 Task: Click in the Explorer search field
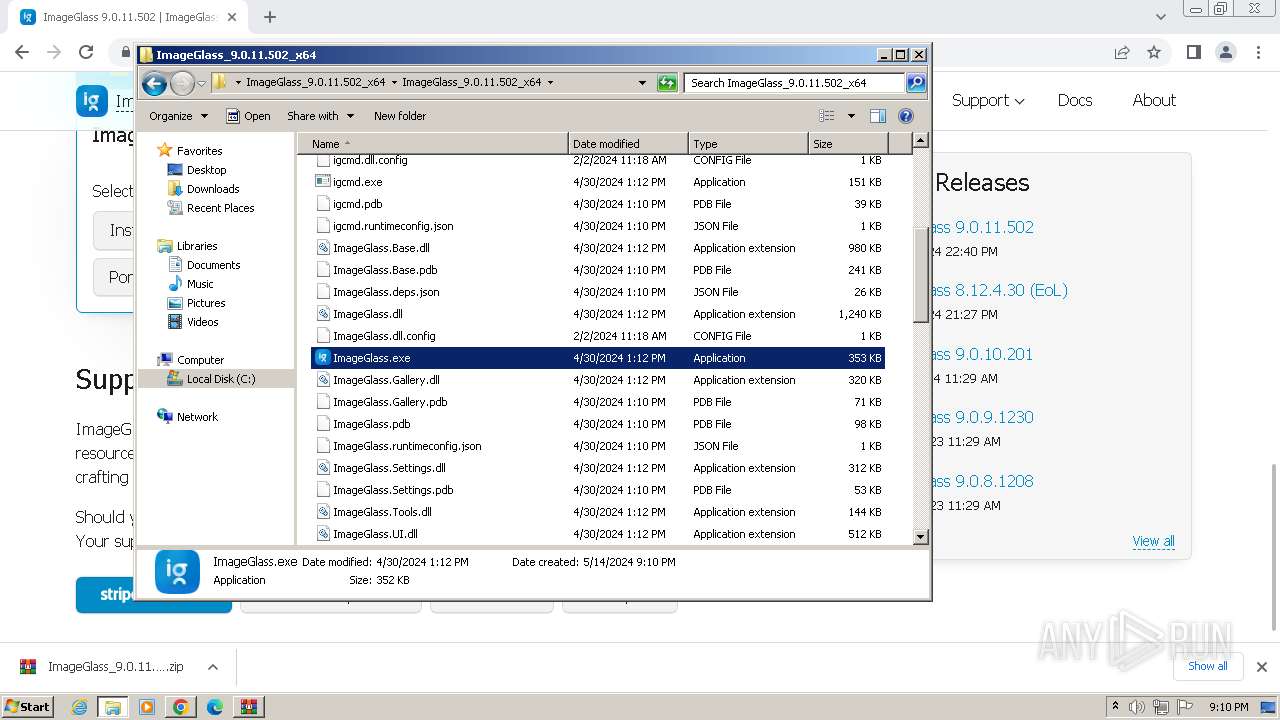[x=795, y=83]
